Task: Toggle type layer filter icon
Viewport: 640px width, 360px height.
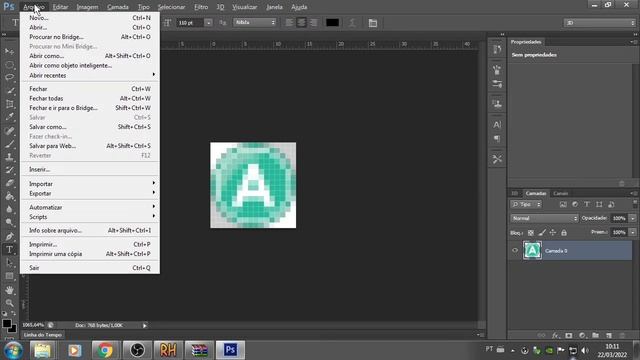Action: 587,204
